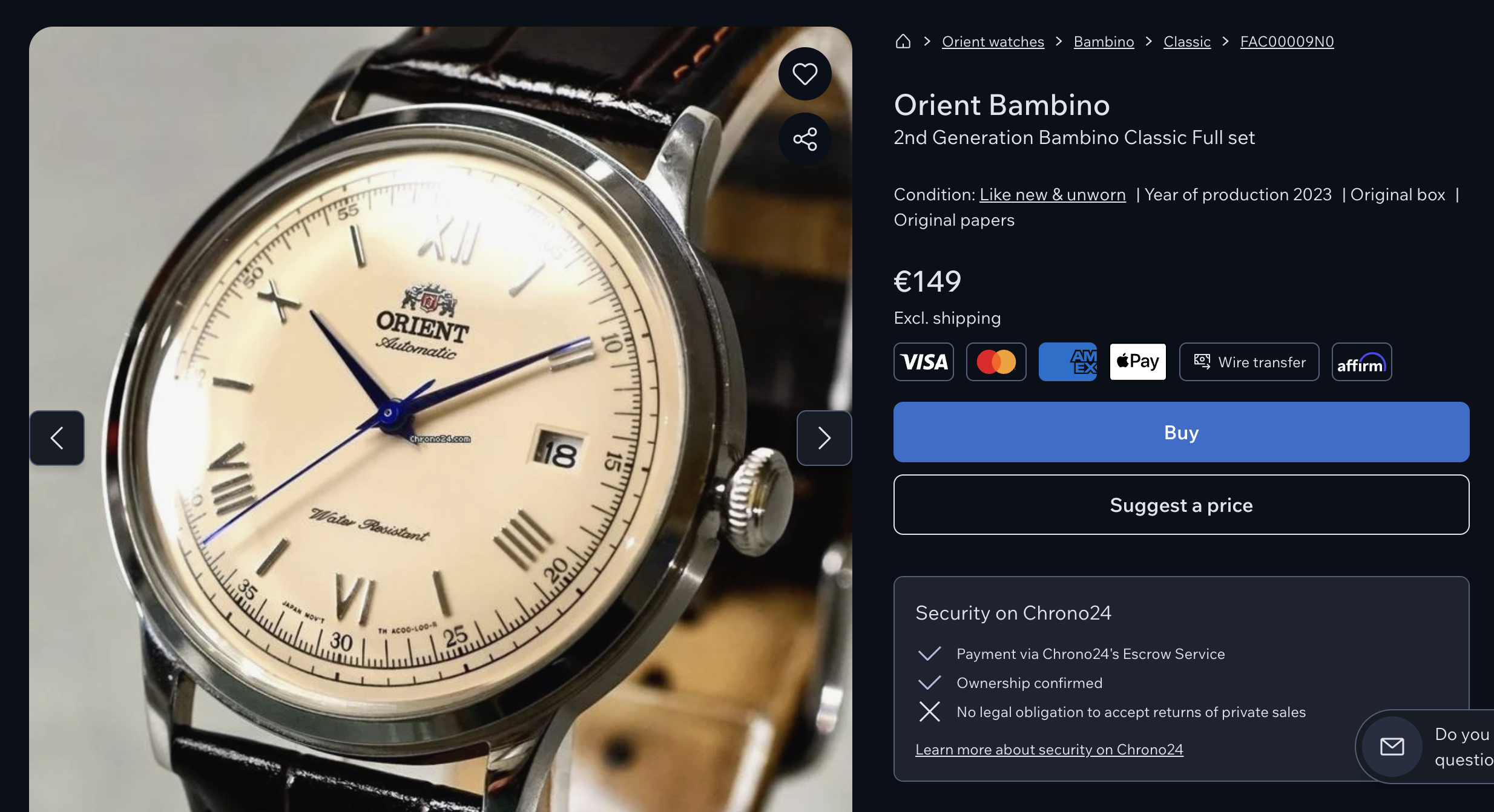Go to home via breadcrumb house icon
This screenshot has width=1494, height=812.
click(x=903, y=41)
